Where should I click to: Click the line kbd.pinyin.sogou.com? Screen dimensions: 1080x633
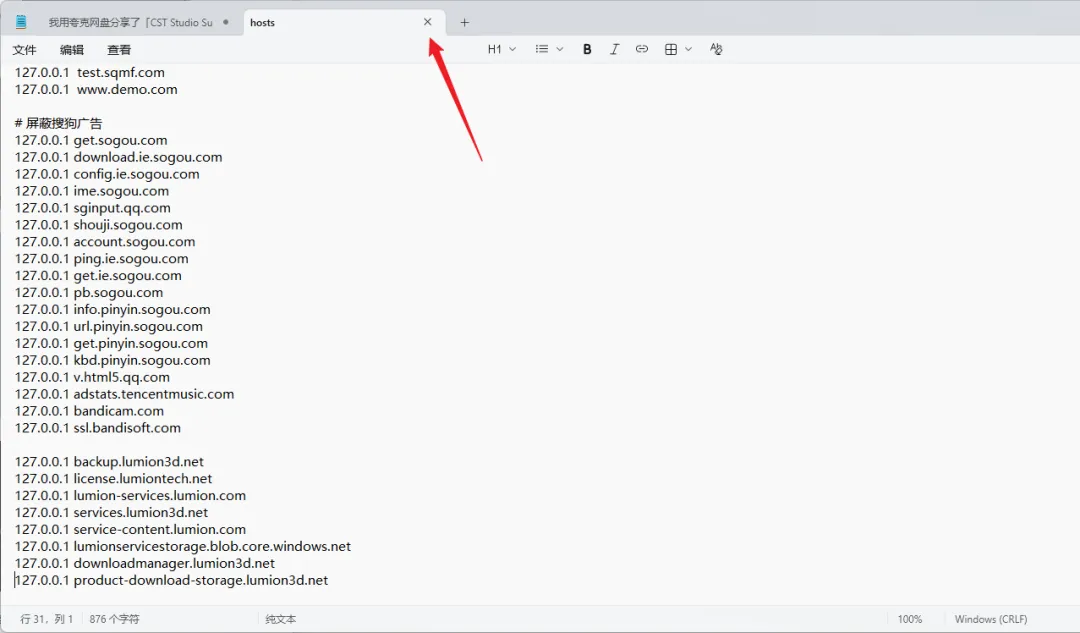tap(112, 360)
